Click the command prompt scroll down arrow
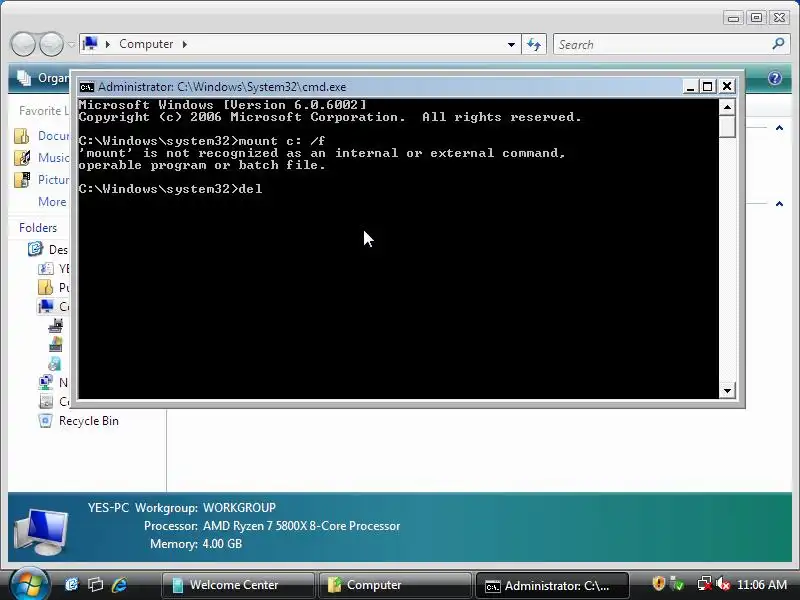Screen dimensions: 800x600 pyautogui.click(x=727, y=391)
